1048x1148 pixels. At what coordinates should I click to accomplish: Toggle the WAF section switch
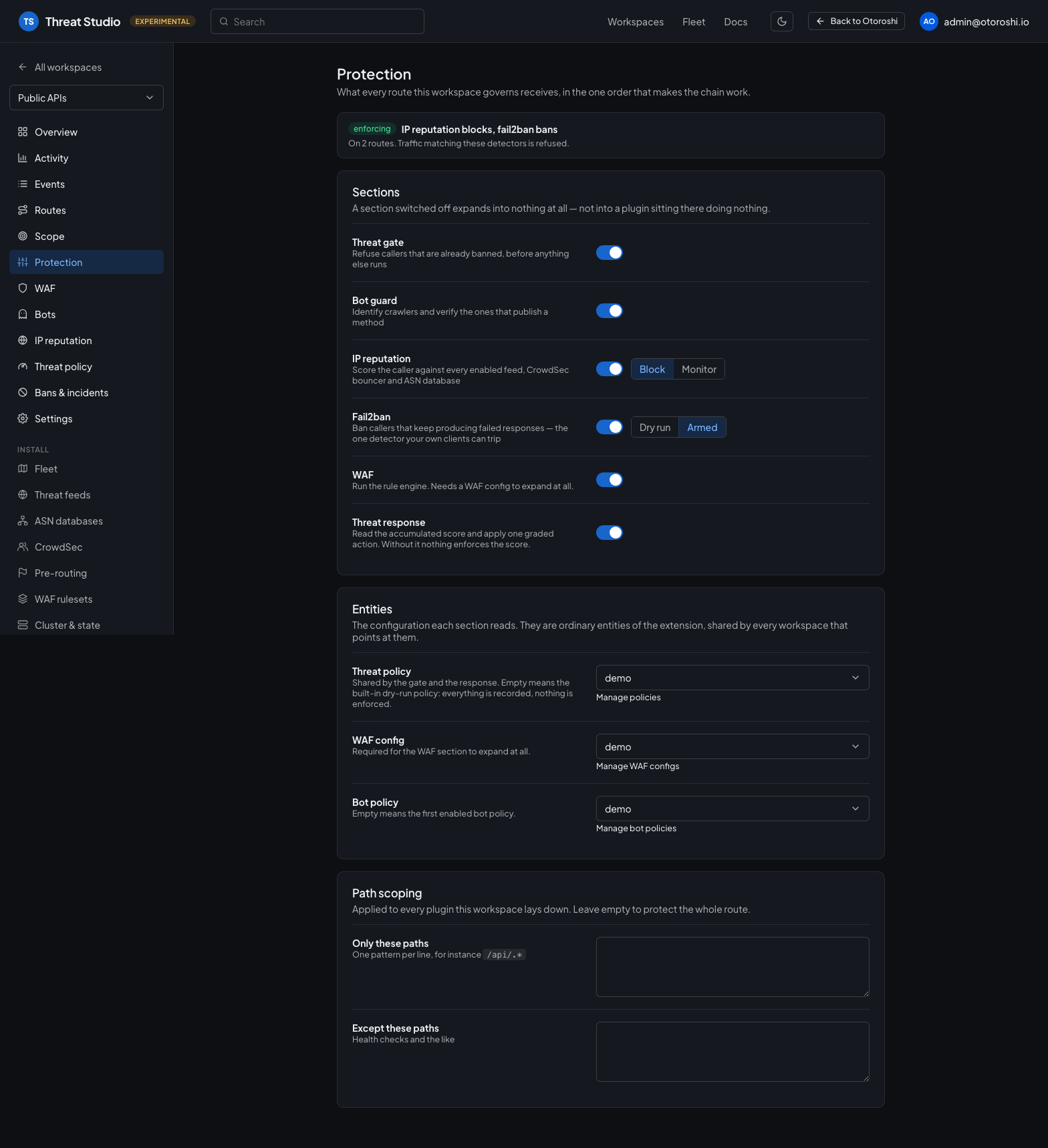click(610, 480)
